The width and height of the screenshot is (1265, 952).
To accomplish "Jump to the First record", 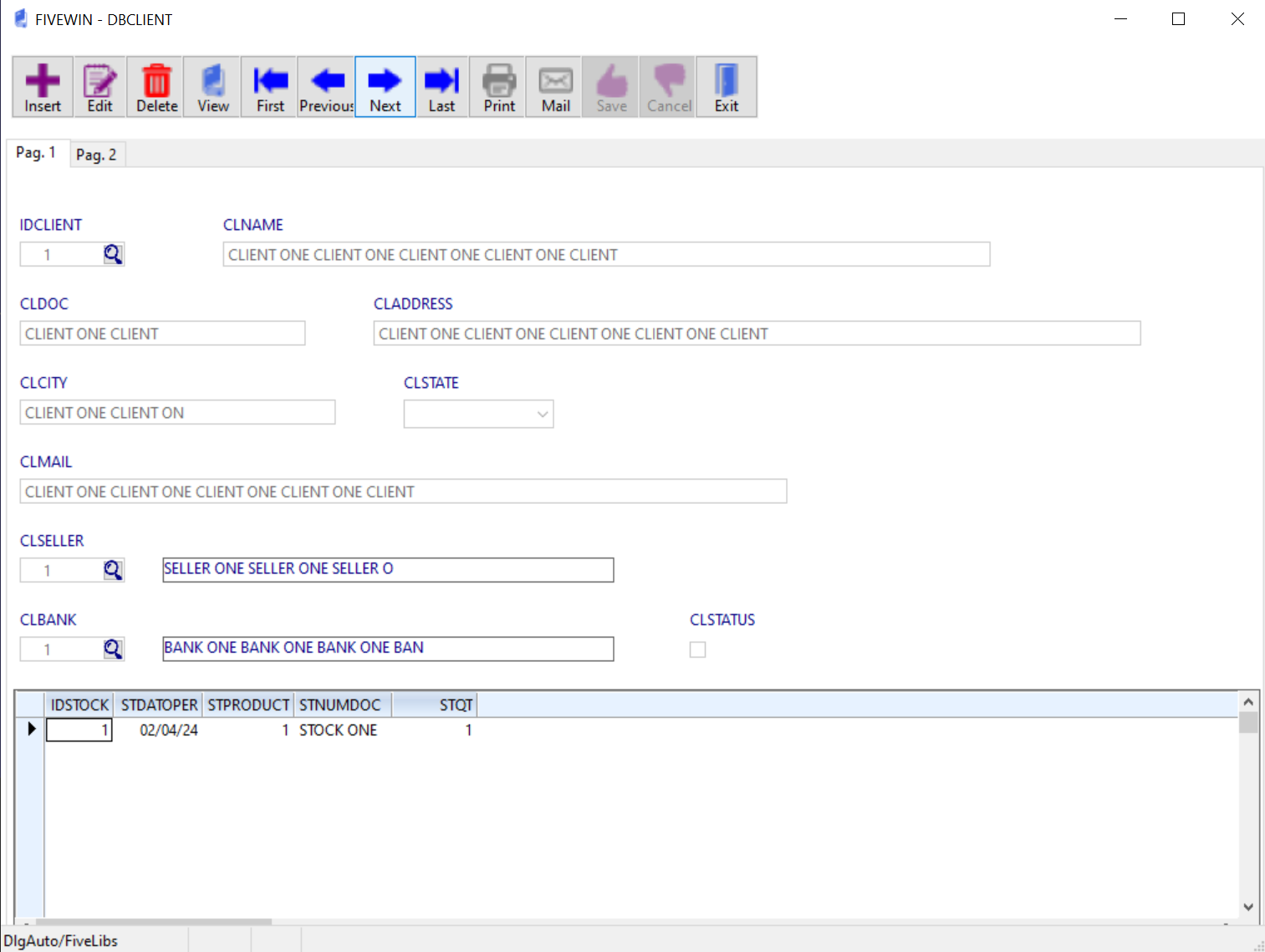I will (x=269, y=87).
